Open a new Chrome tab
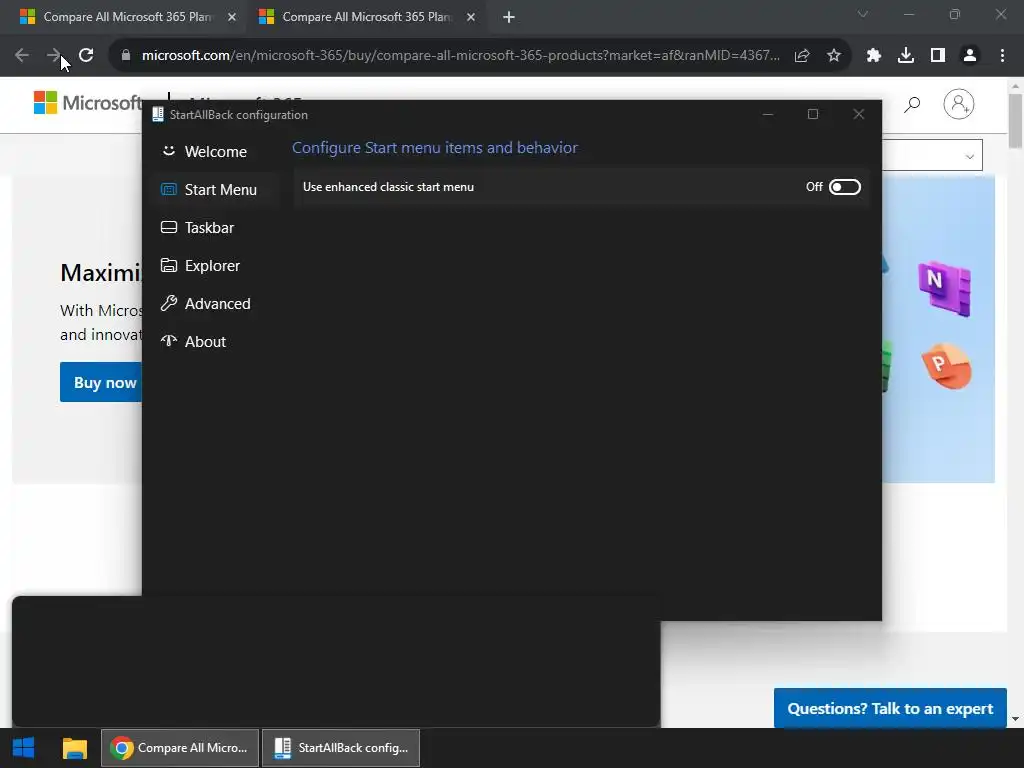 (x=509, y=17)
